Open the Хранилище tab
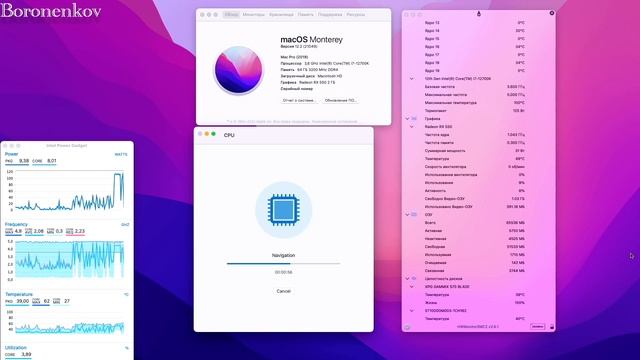This screenshot has width=640, height=360. 281,14
